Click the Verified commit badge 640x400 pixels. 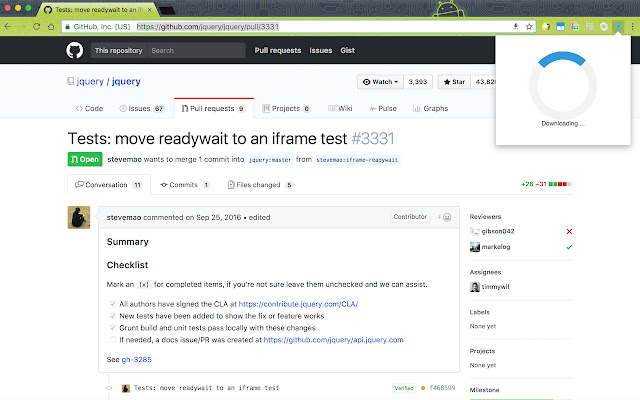point(404,388)
